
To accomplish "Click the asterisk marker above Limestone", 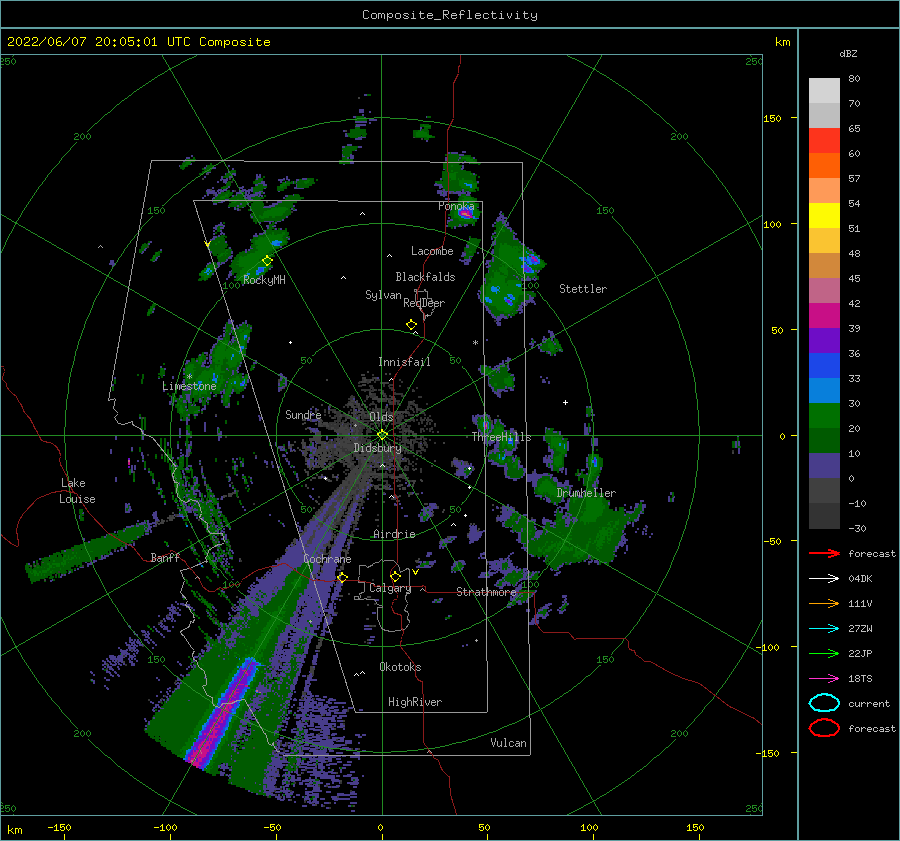I will tap(189, 377).
